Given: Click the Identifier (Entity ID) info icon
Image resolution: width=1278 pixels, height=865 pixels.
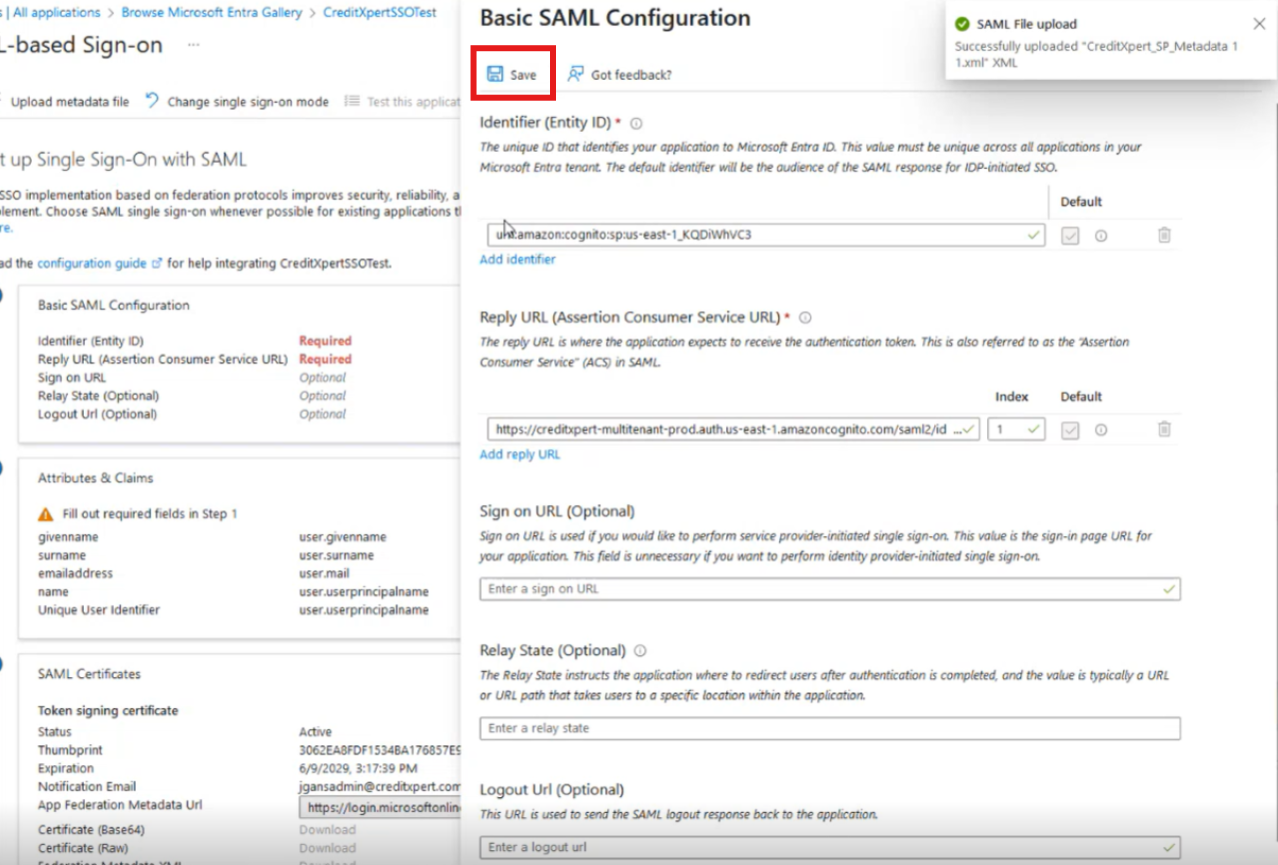Looking at the screenshot, I should tap(636, 123).
